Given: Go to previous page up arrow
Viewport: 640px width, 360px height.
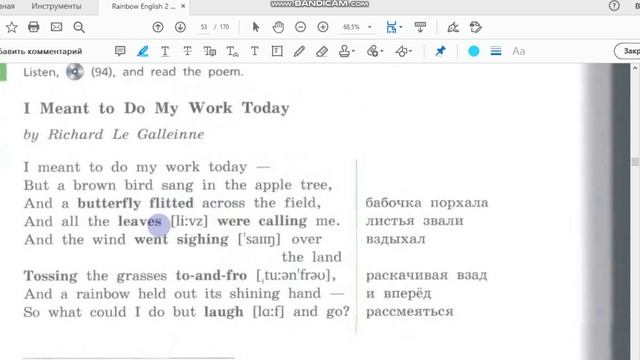Looking at the screenshot, I should pyautogui.click(x=158, y=27).
